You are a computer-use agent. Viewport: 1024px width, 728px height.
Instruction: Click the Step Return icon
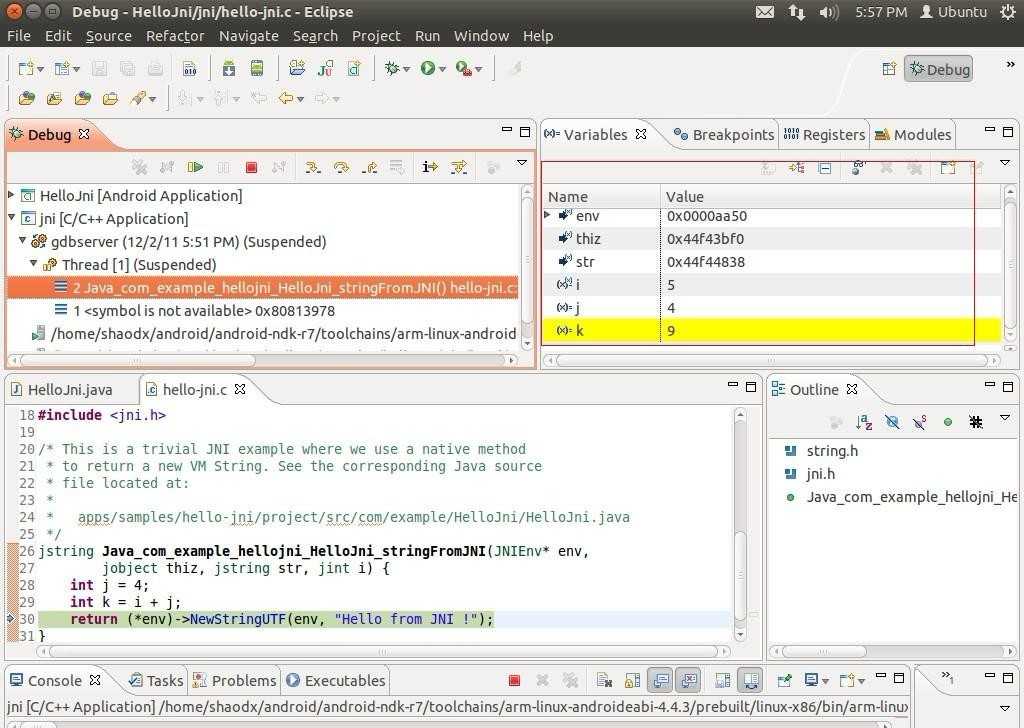click(369, 168)
